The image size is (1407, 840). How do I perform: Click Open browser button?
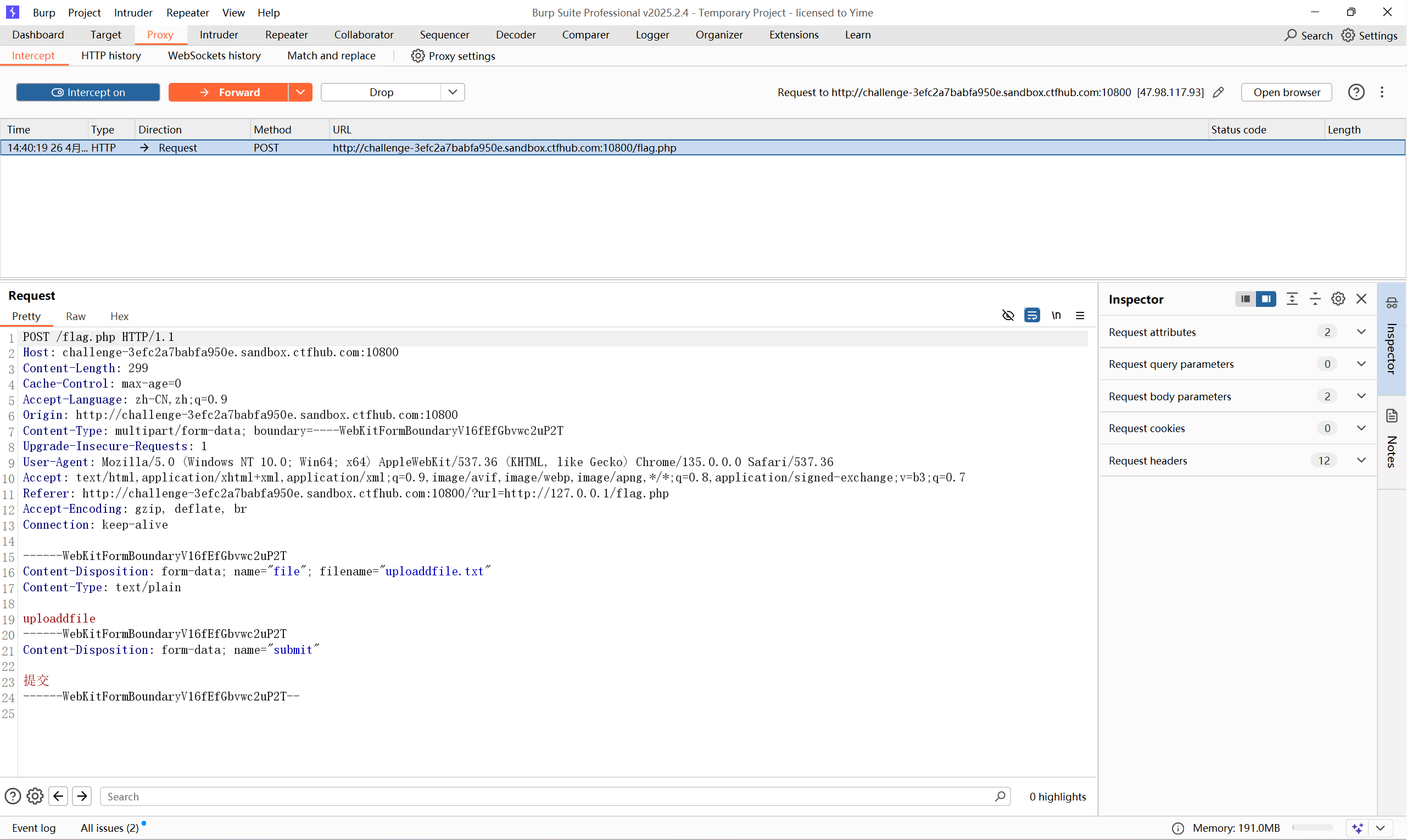(x=1286, y=92)
